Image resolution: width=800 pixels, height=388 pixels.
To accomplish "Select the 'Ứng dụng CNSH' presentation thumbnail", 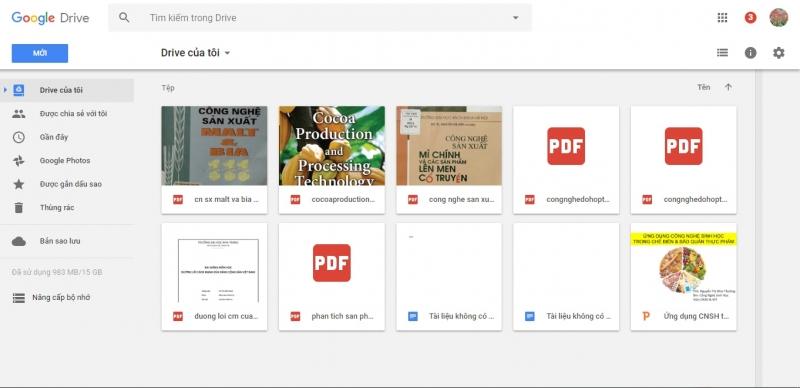I will pyautogui.click(x=684, y=262).
